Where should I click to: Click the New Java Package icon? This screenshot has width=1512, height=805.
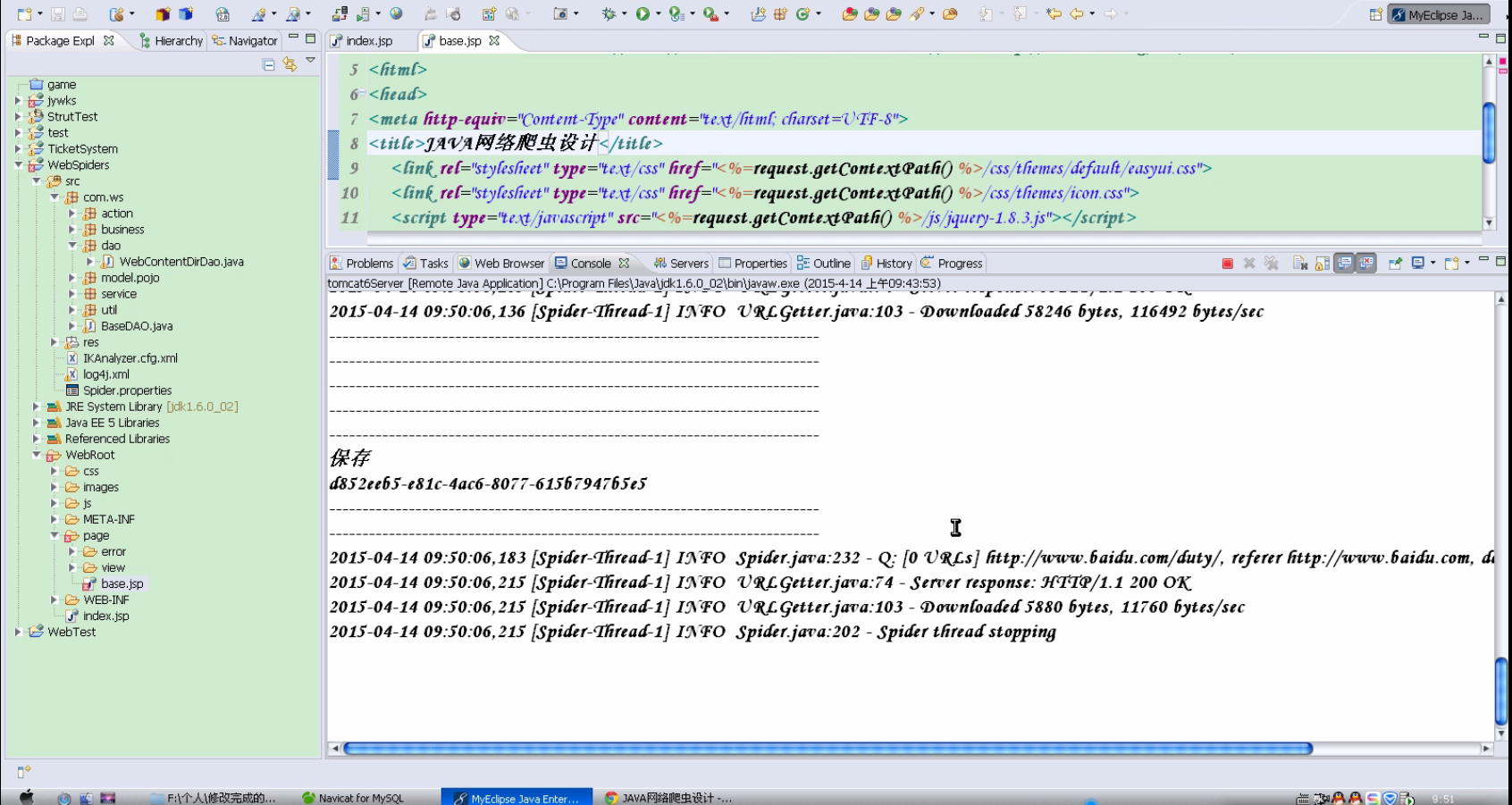click(780, 14)
